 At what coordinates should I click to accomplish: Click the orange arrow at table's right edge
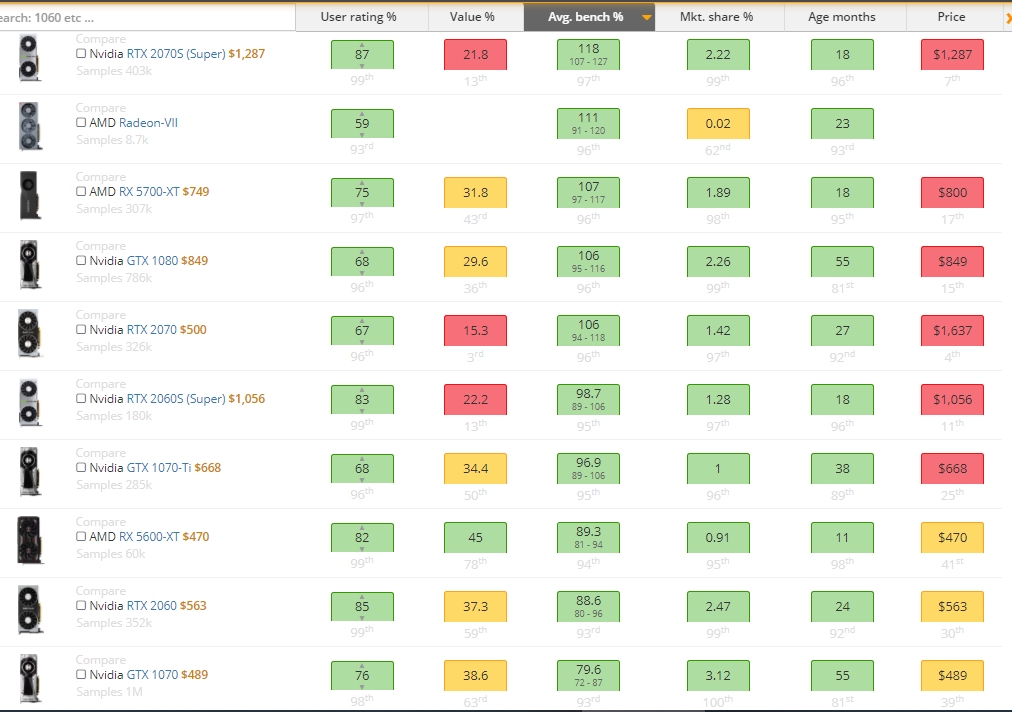pos(1006,17)
